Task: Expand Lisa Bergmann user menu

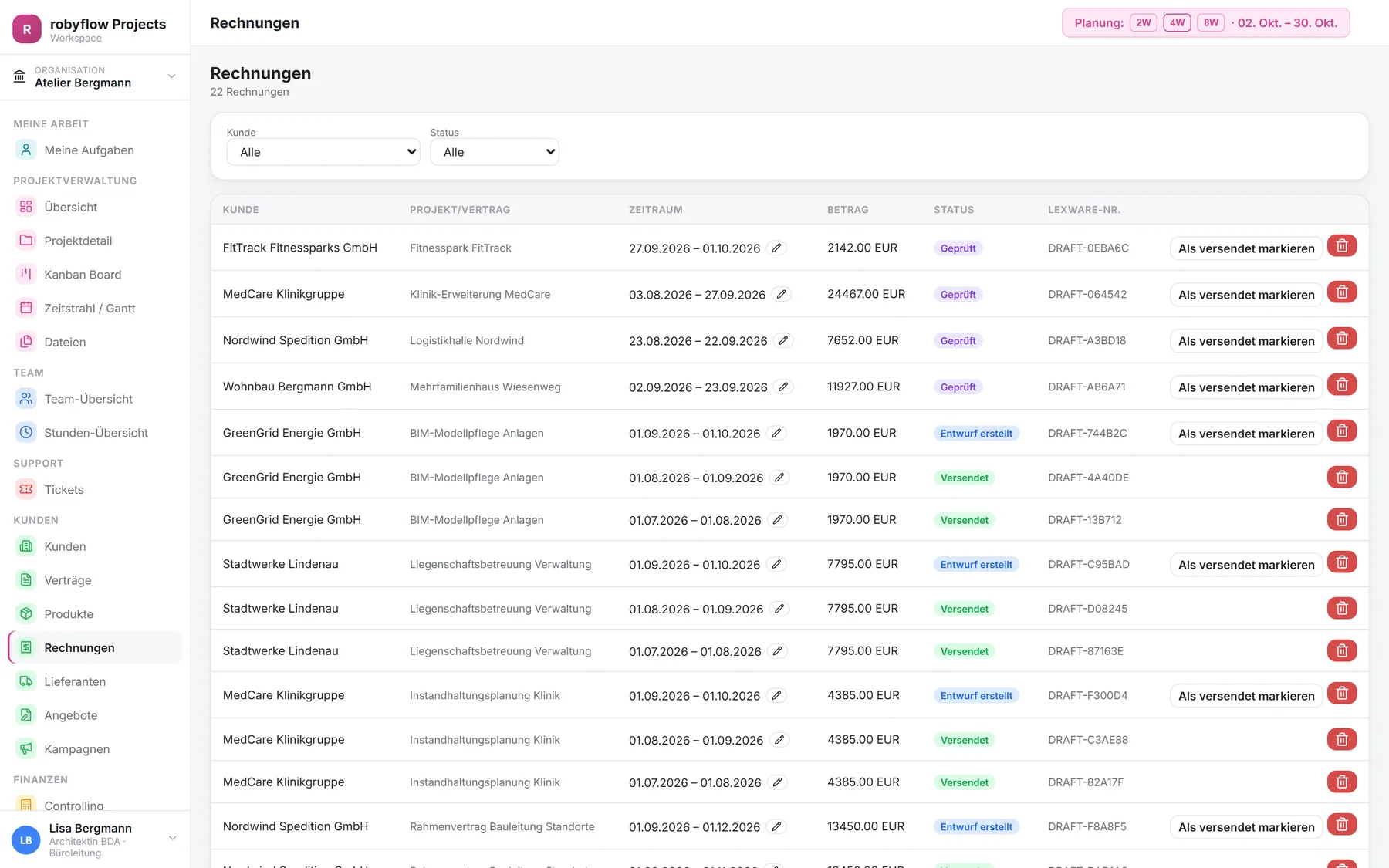Action: pyautogui.click(x=95, y=839)
